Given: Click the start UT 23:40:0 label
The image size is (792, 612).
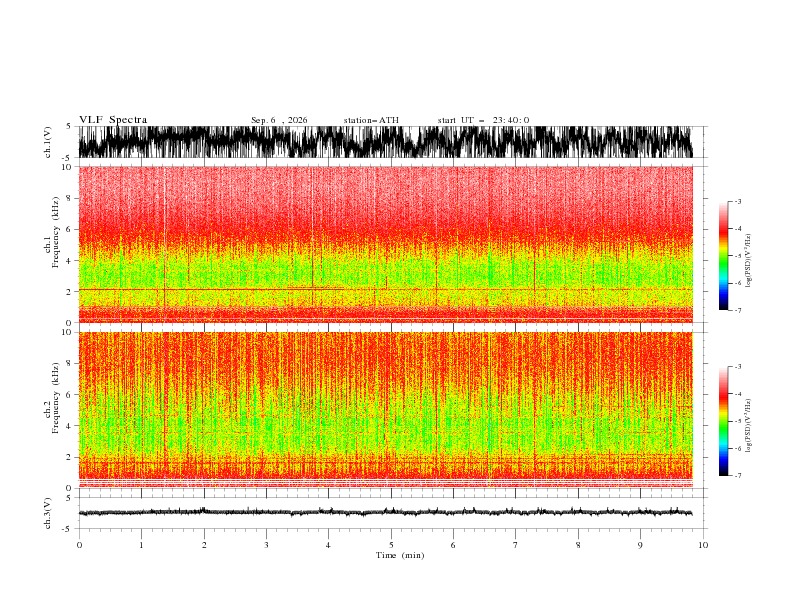Looking at the screenshot, I should click(483, 120).
